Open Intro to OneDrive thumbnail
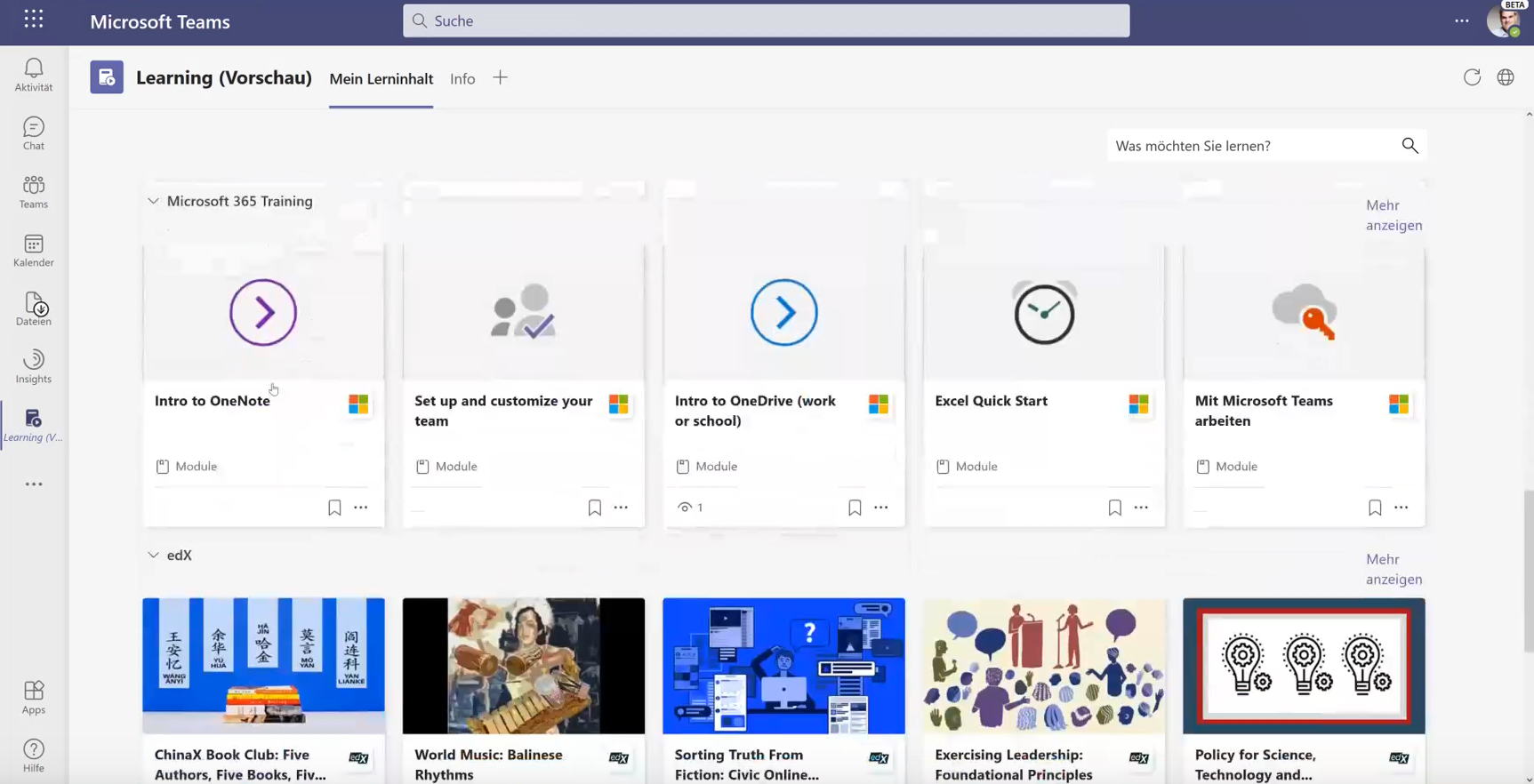The height and width of the screenshot is (784, 1534). point(783,312)
